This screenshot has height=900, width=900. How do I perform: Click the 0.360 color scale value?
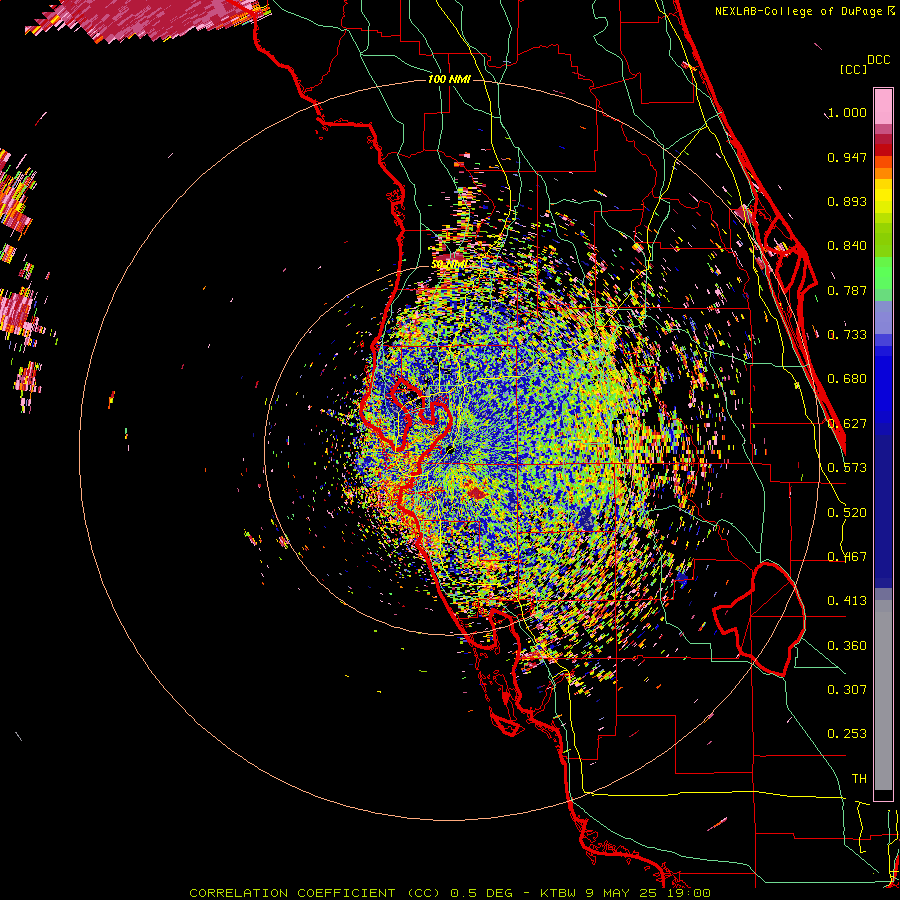(847, 646)
